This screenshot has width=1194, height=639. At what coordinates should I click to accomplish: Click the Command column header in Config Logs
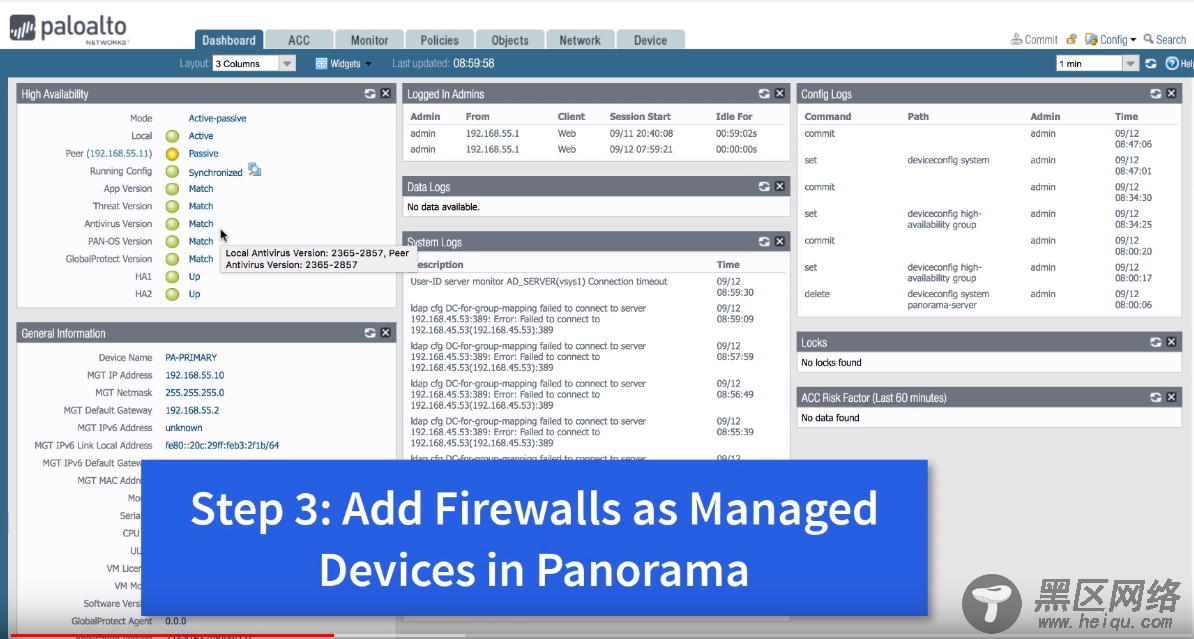(x=828, y=117)
